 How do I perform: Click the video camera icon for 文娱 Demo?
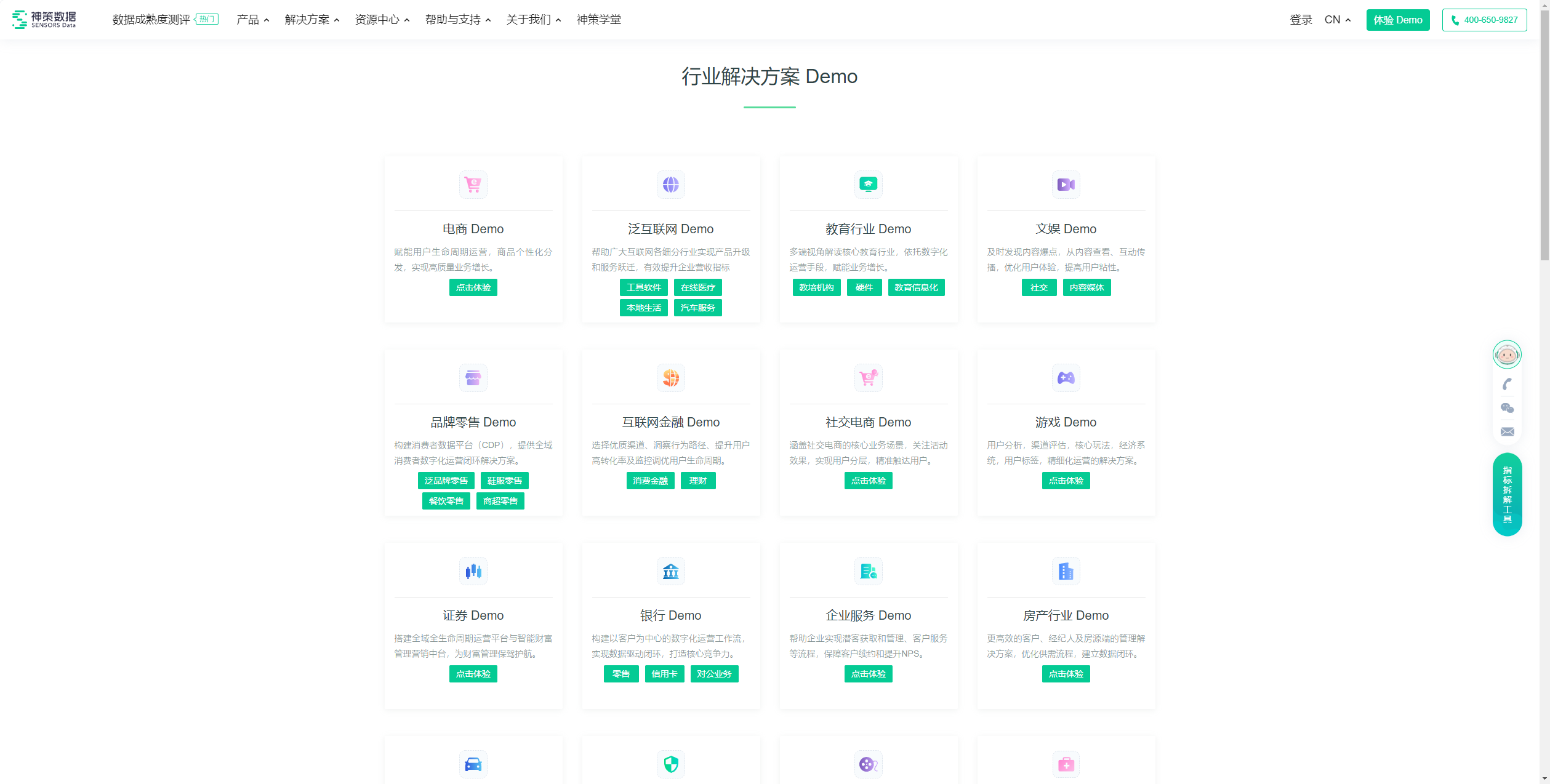1066,185
